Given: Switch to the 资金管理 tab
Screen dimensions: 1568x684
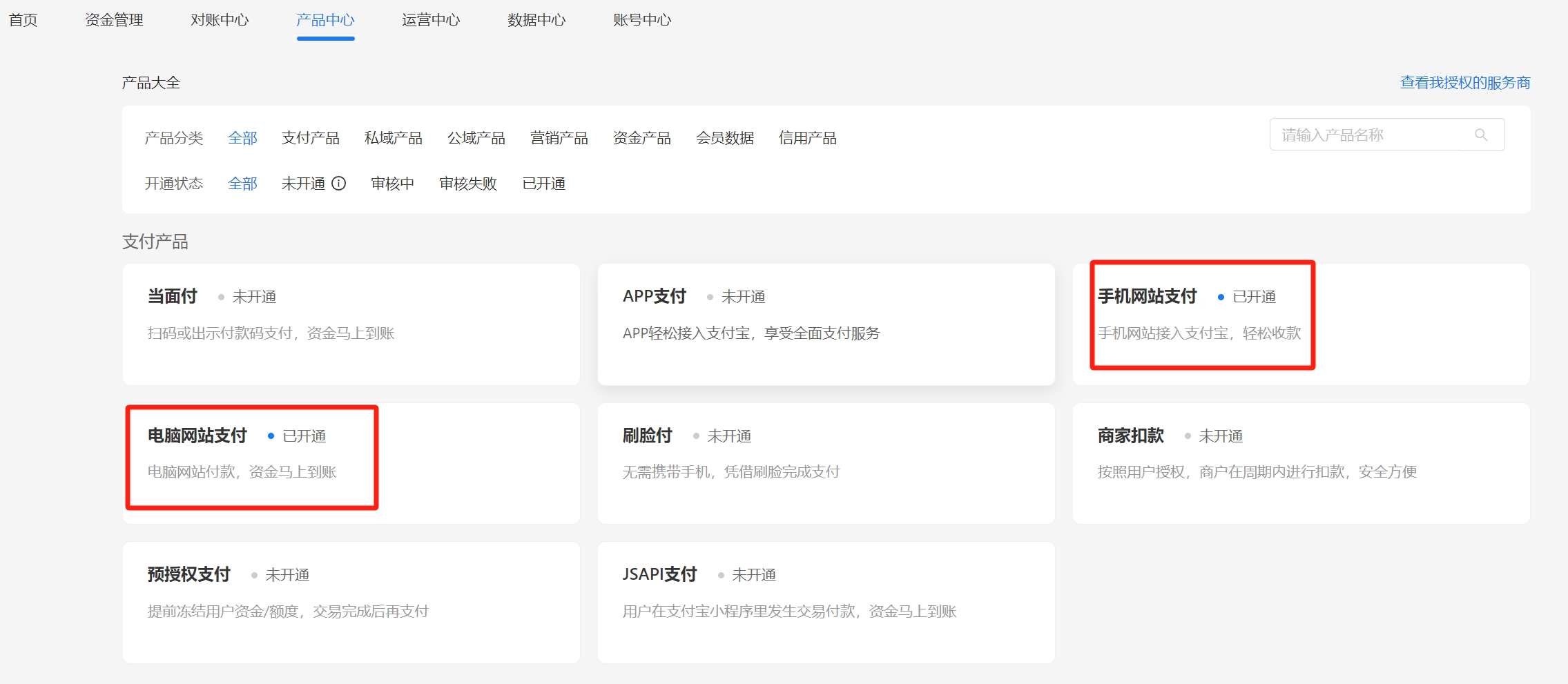Looking at the screenshot, I should coord(114,20).
